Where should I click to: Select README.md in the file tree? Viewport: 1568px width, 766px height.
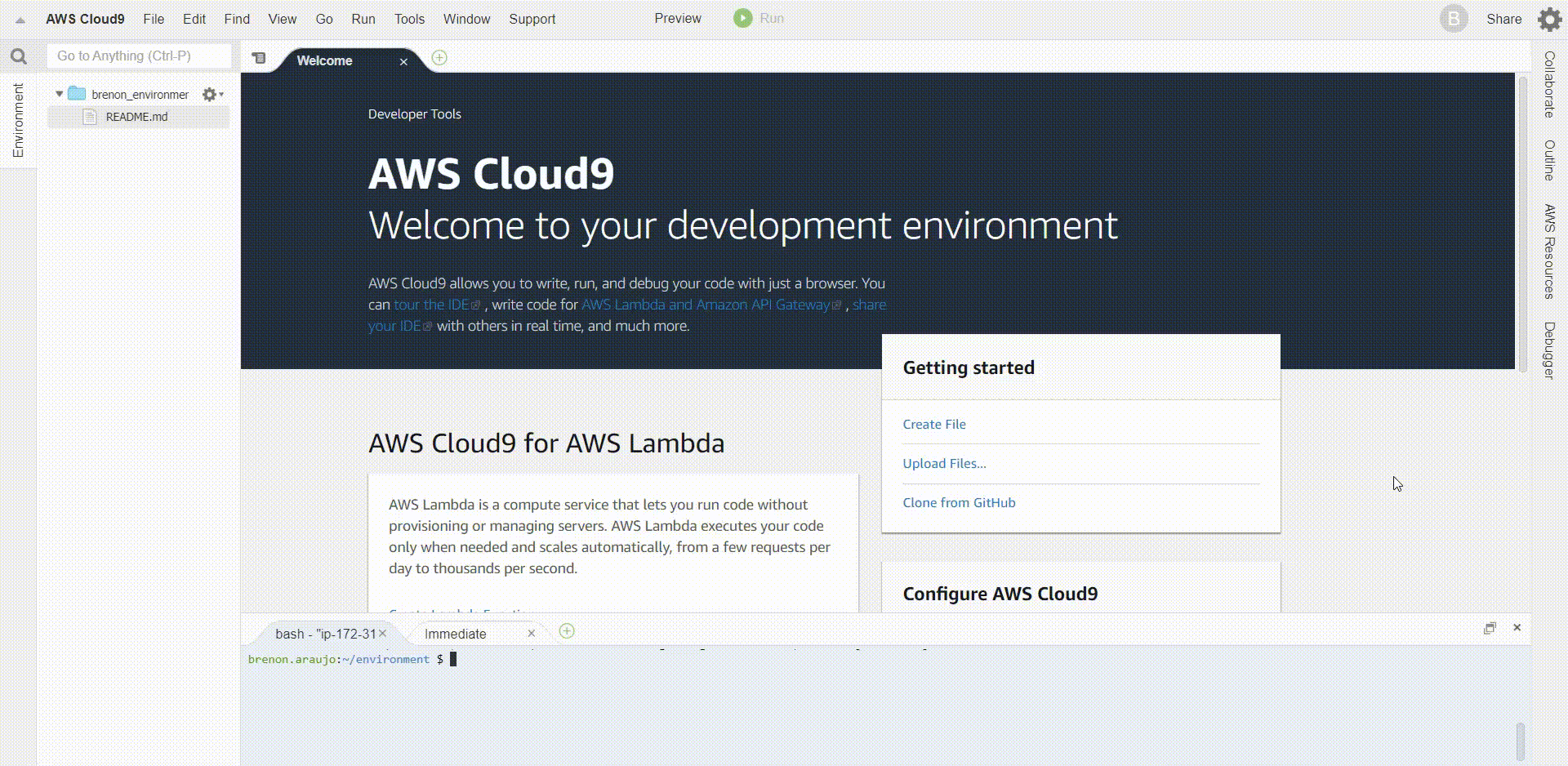click(136, 117)
